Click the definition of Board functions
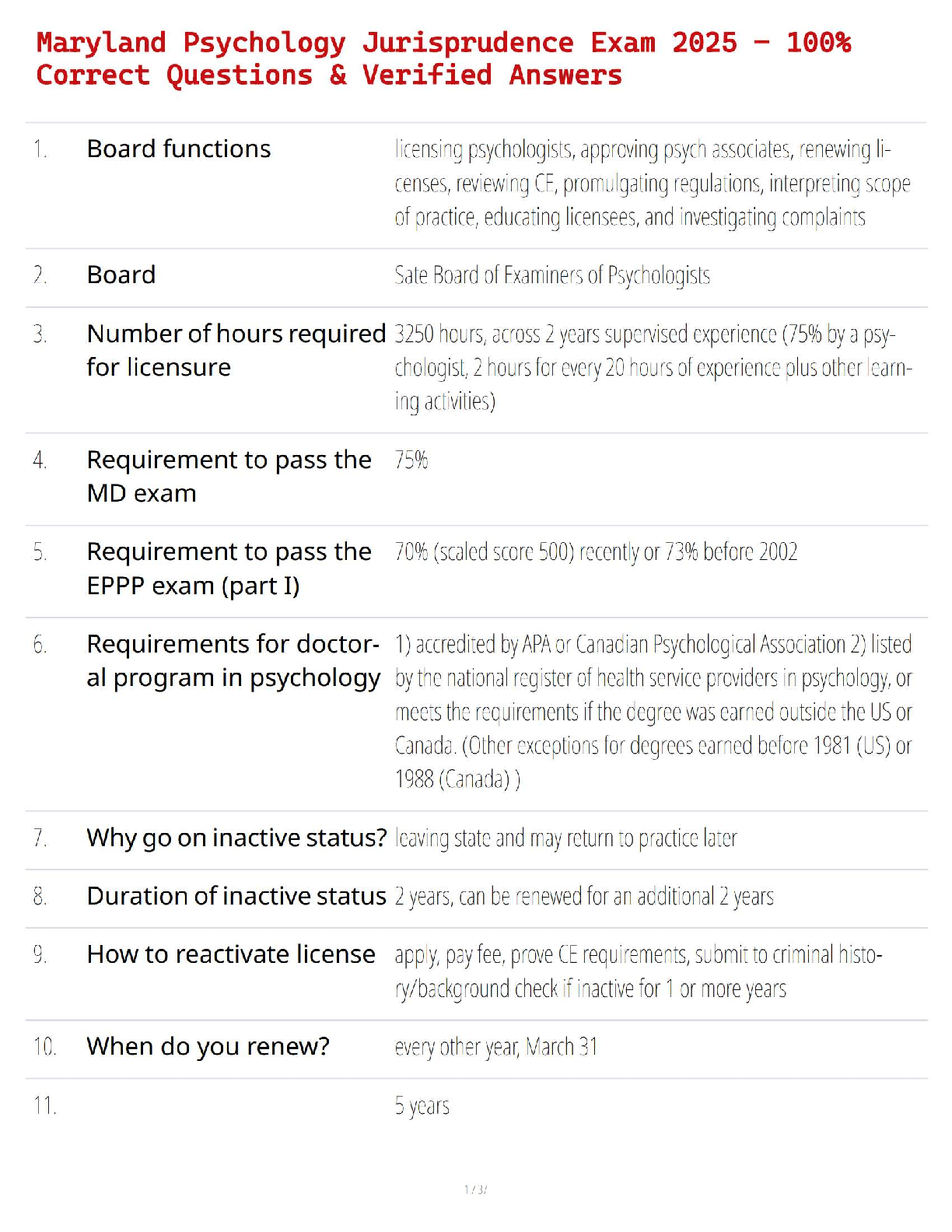This screenshot has width=952, height=1232. point(652,183)
